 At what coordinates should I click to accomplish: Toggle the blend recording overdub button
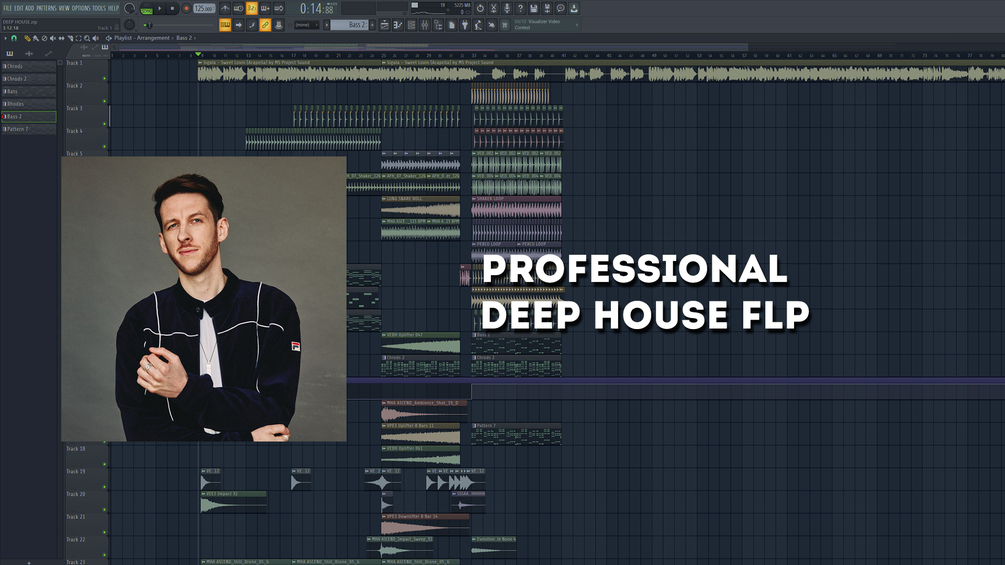point(265,8)
